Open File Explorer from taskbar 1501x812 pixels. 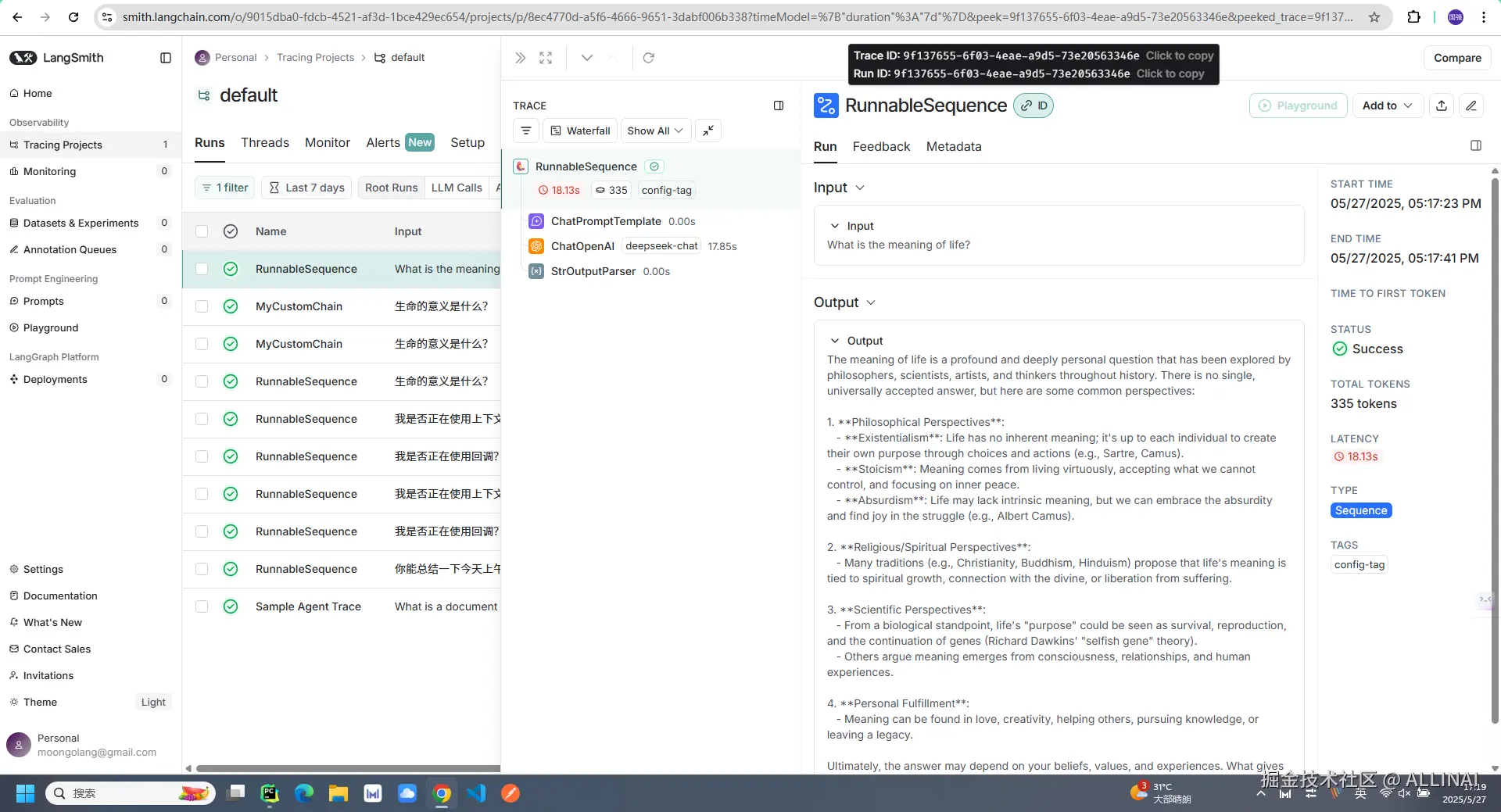pyautogui.click(x=339, y=793)
